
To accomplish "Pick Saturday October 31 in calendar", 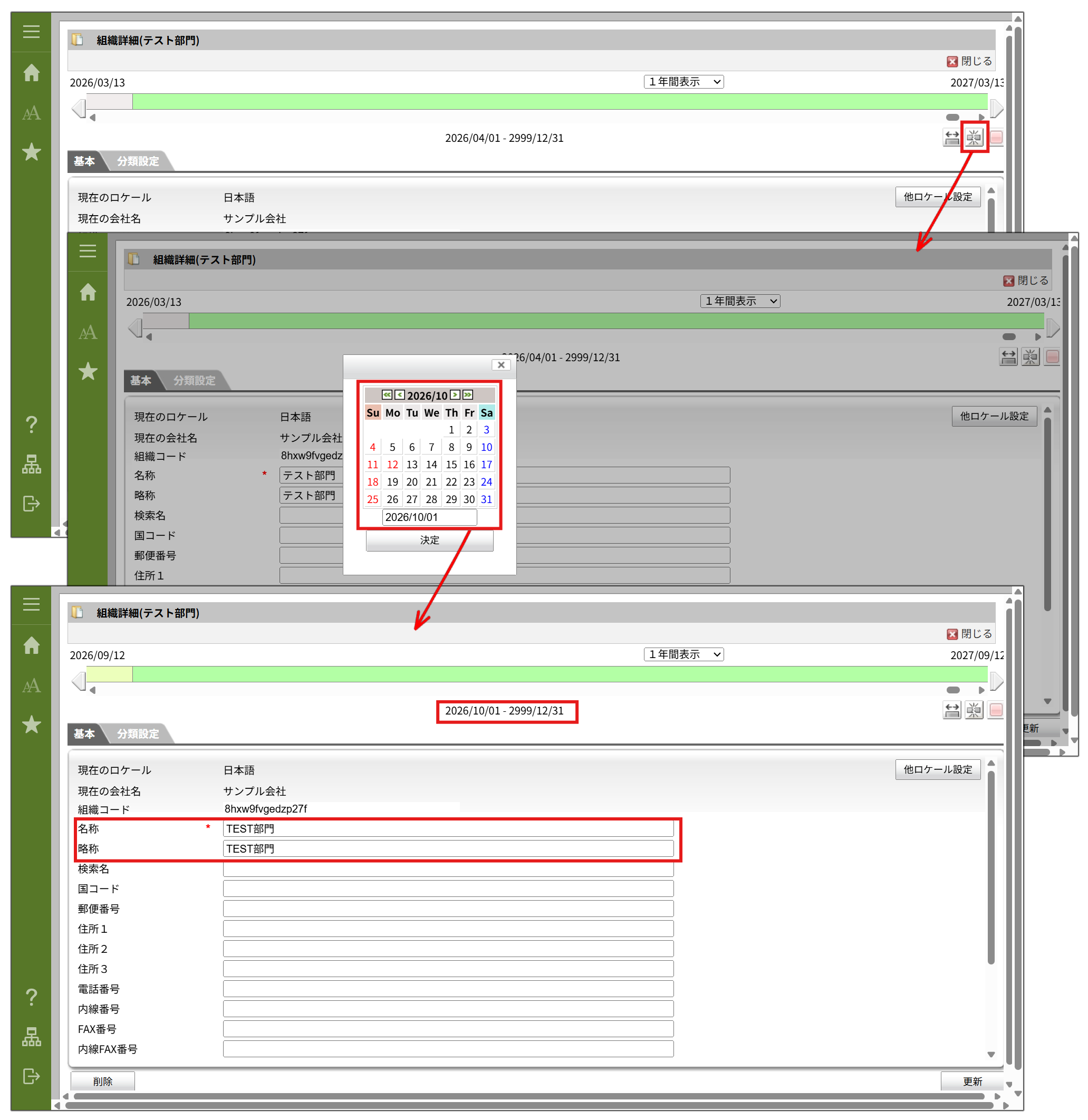I will tap(486, 499).
